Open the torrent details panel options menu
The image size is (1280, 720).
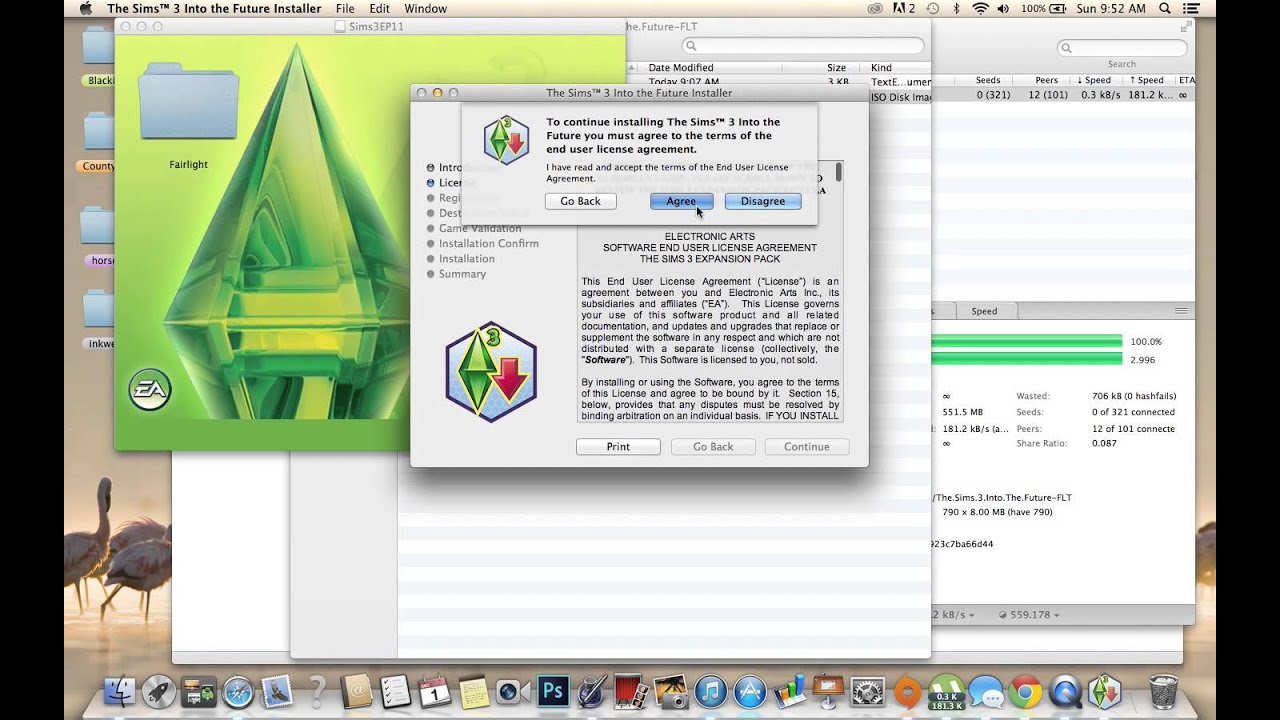click(x=1180, y=311)
